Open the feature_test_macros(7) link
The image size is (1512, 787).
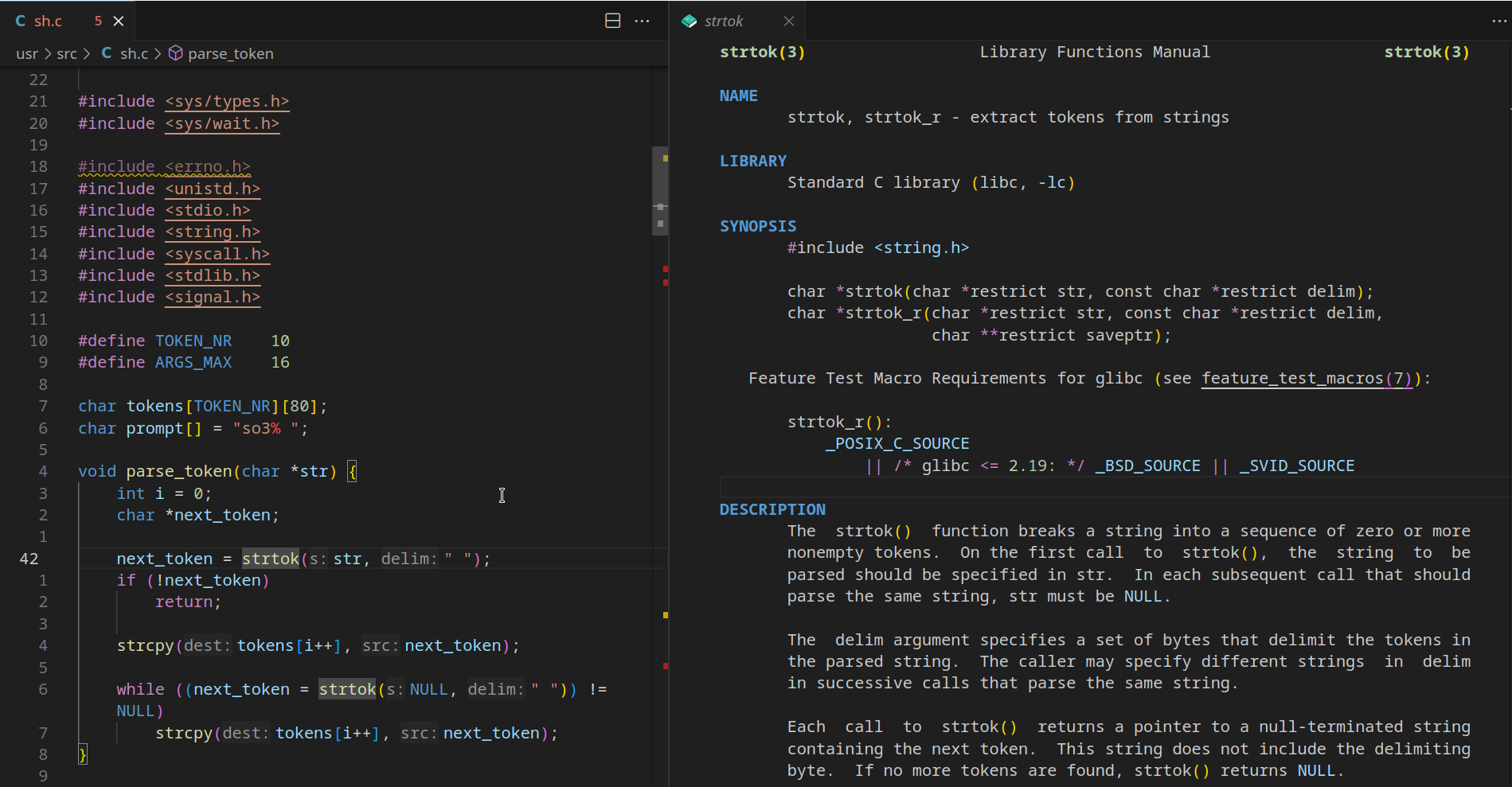click(x=1306, y=378)
